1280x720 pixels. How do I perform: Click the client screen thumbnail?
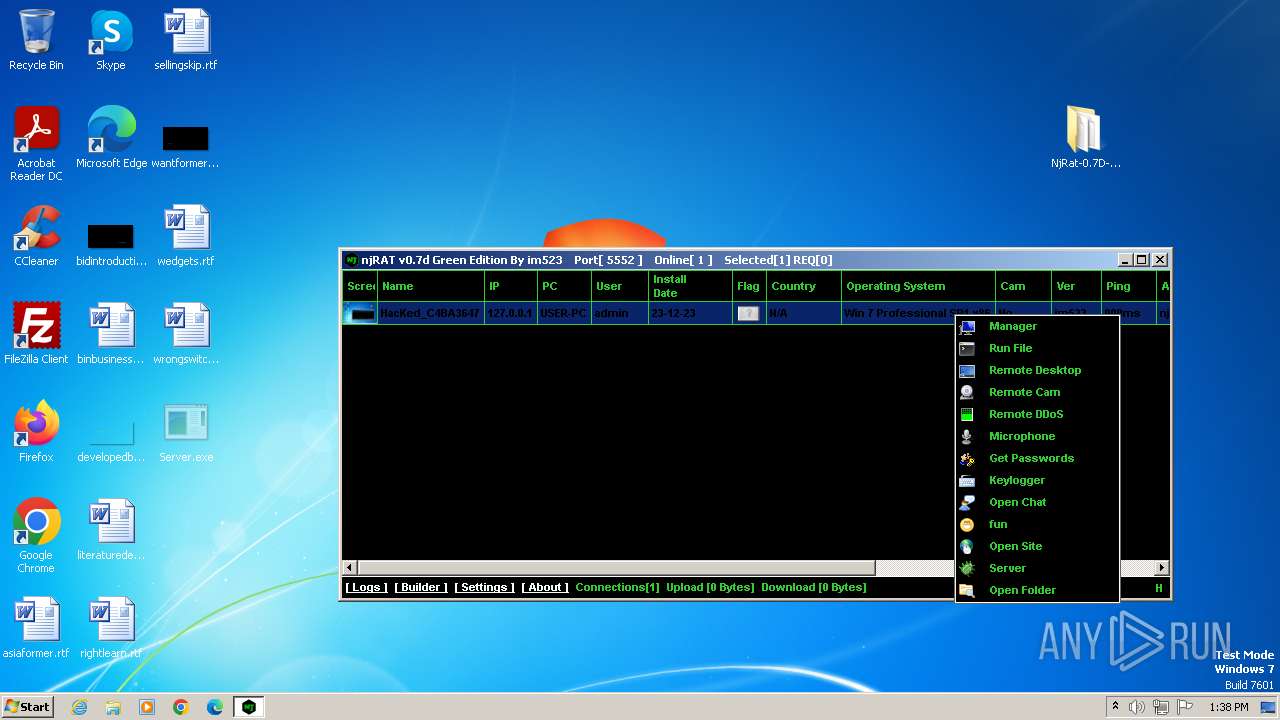coord(361,313)
